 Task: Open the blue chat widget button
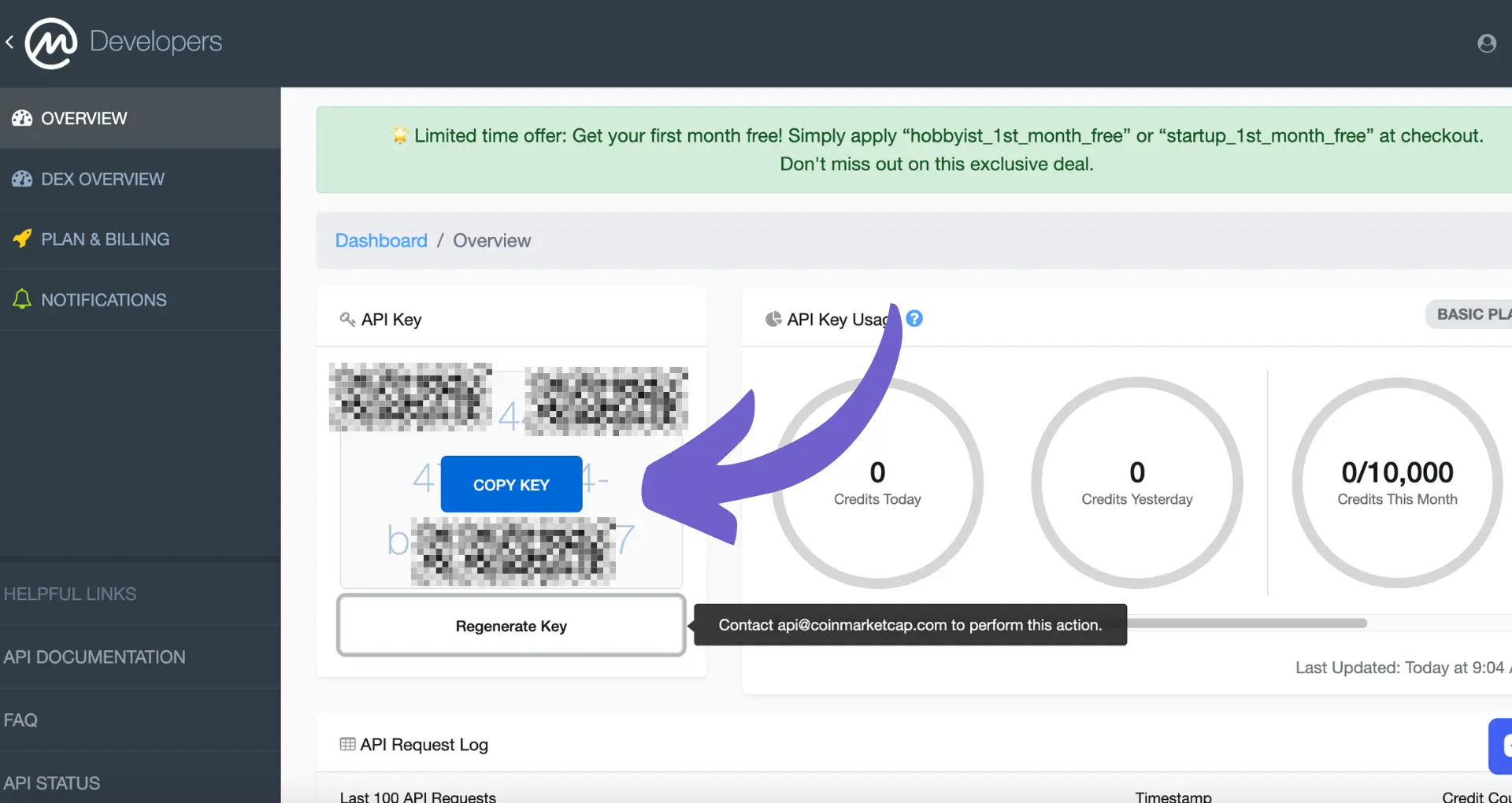[1501, 746]
